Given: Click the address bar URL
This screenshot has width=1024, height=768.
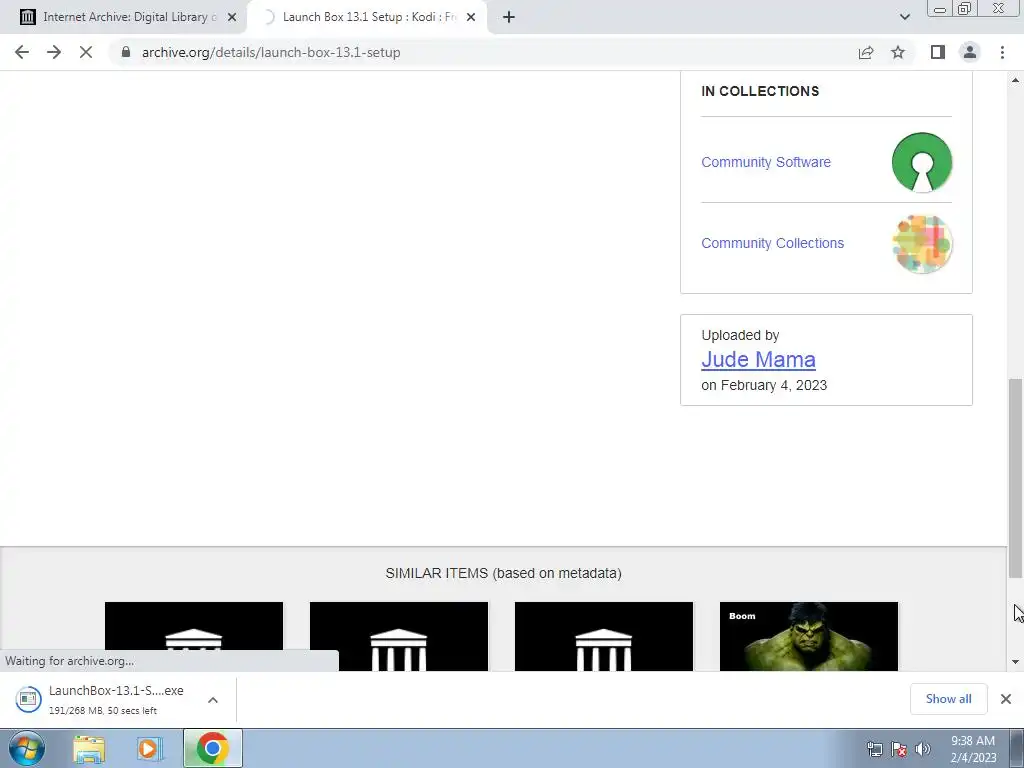Looking at the screenshot, I should click(271, 52).
